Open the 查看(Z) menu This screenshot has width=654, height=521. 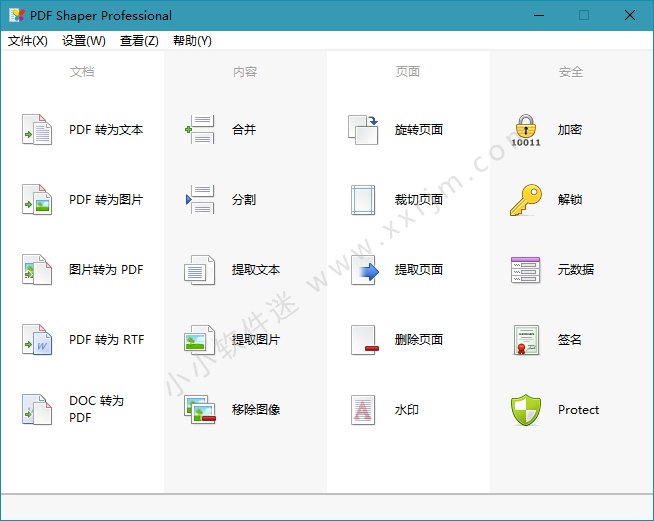(139, 41)
